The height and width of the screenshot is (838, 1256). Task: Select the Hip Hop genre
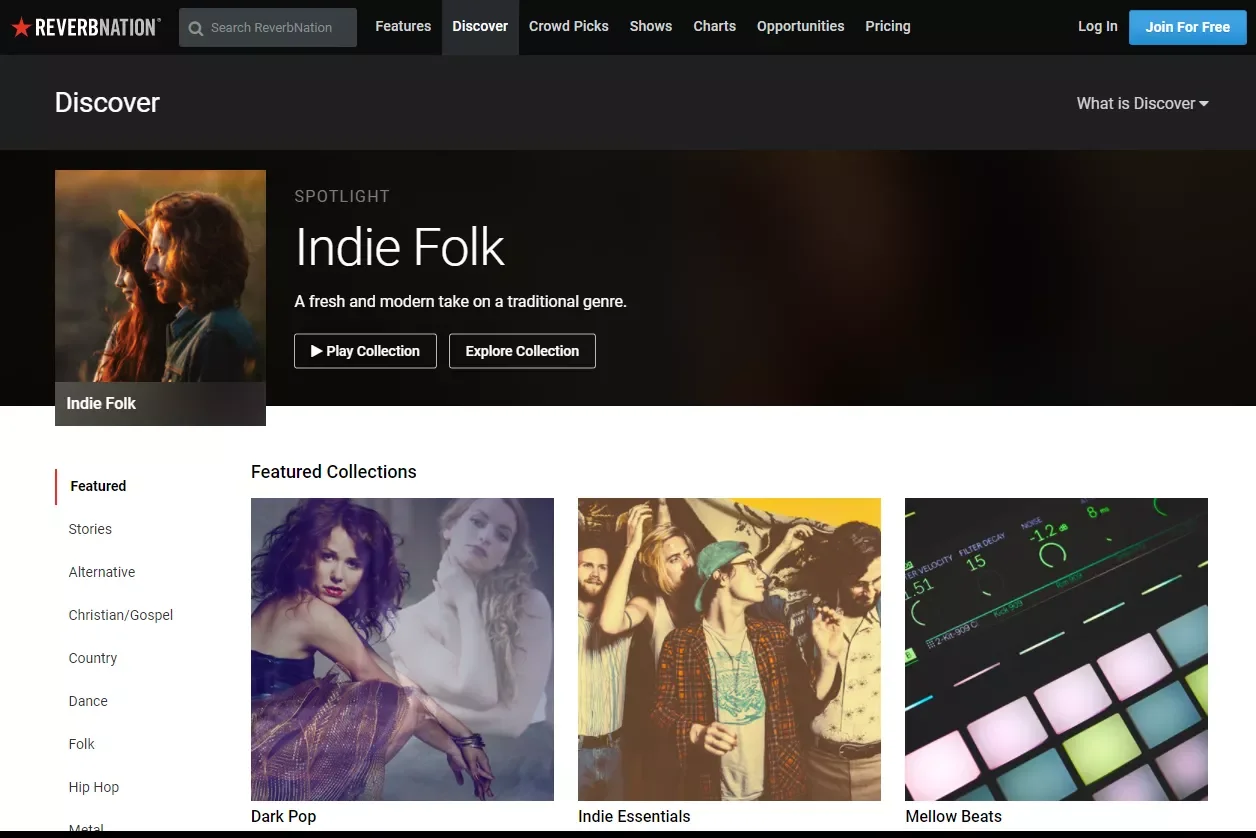coord(94,787)
